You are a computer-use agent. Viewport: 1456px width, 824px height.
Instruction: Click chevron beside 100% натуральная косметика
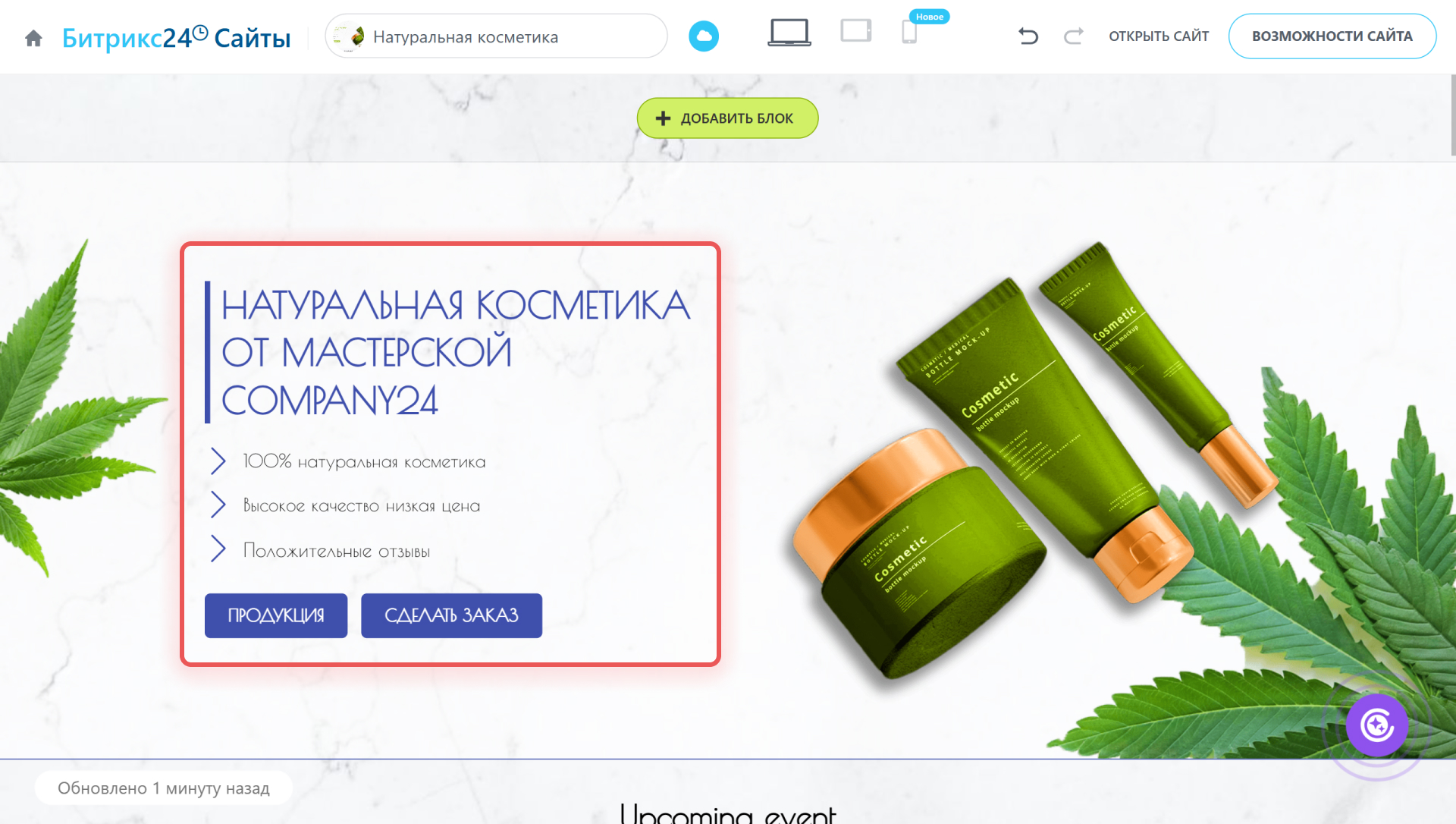click(x=218, y=461)
